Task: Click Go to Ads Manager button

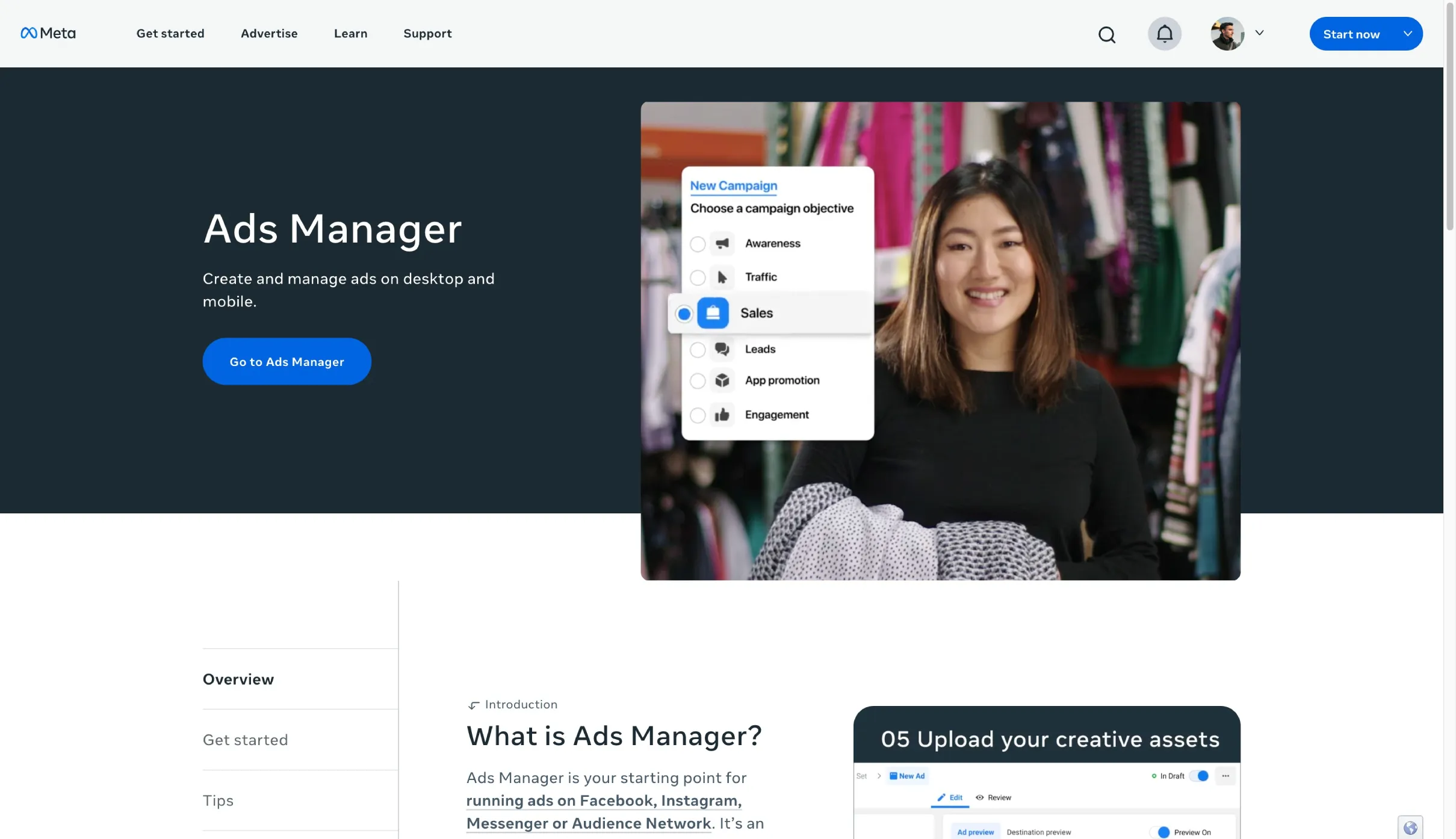Action: (x=287, y=361)
